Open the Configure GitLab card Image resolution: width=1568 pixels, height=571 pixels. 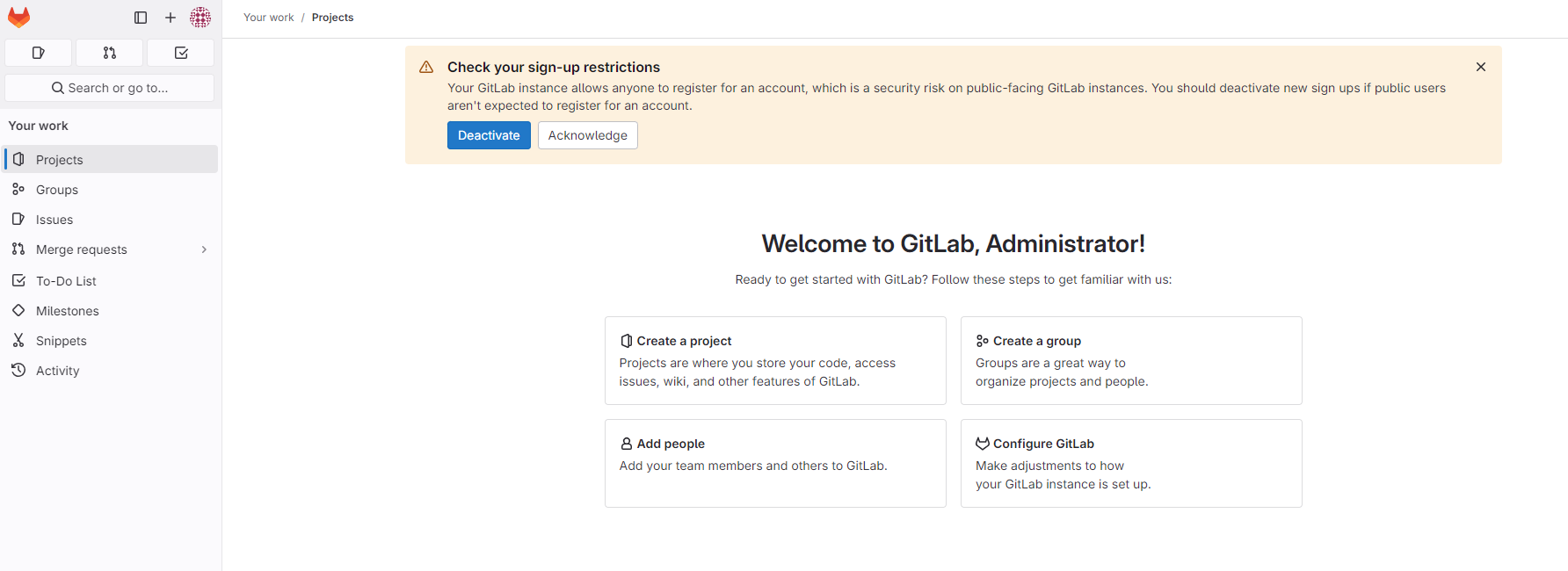(1131, 463)
